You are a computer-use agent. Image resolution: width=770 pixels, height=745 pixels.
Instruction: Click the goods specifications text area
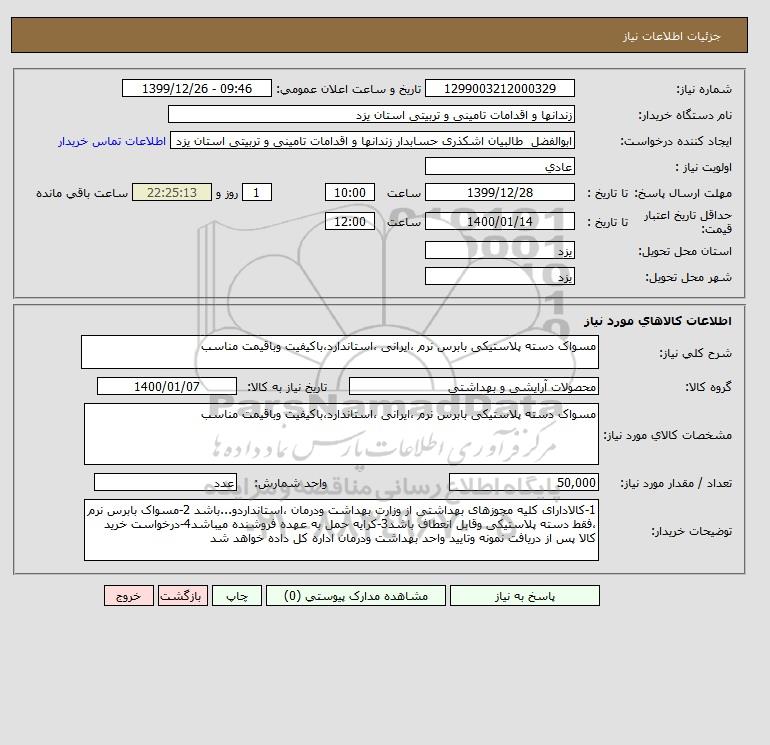click(341, 434)
